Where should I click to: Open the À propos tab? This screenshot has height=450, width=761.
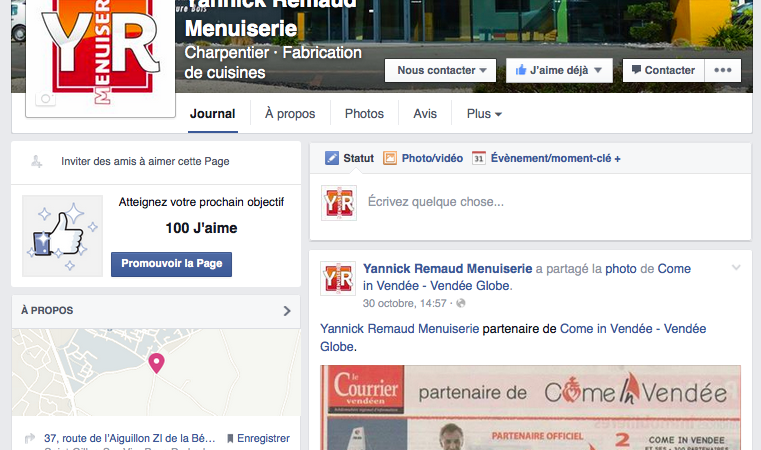click(x=290, y=114)
